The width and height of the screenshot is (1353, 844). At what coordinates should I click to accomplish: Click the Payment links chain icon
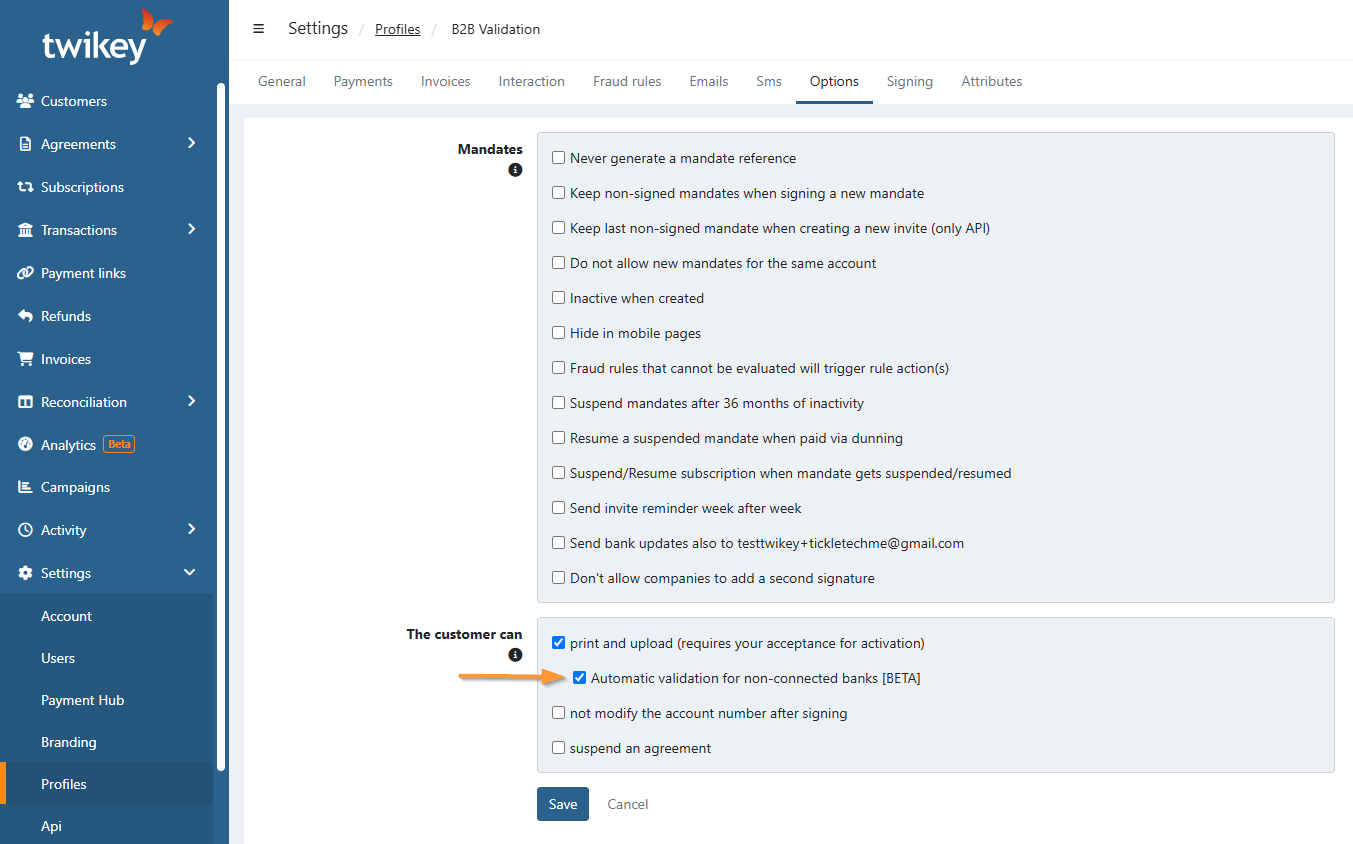(25, 273)
